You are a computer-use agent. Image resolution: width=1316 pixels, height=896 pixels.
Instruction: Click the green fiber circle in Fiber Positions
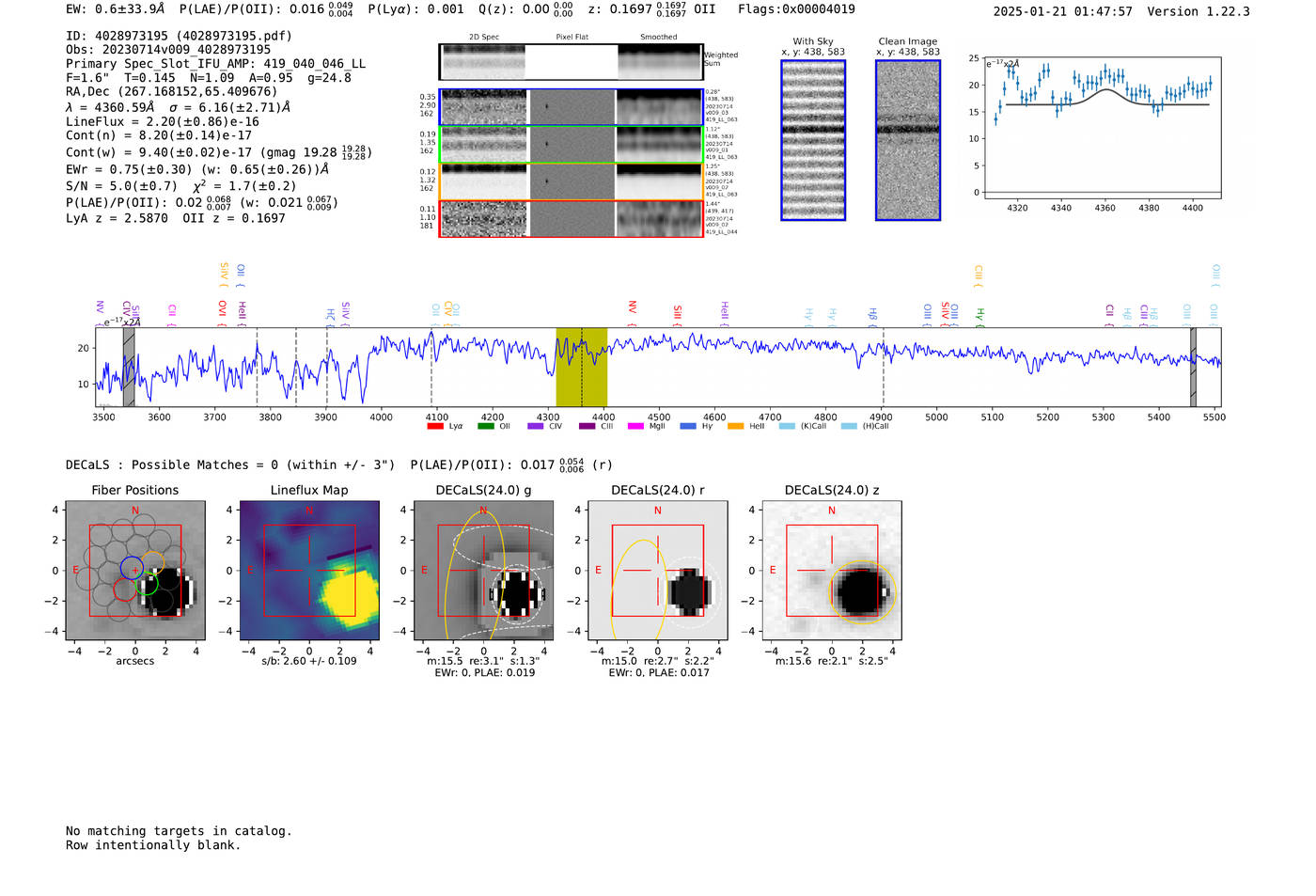point(149,583)
